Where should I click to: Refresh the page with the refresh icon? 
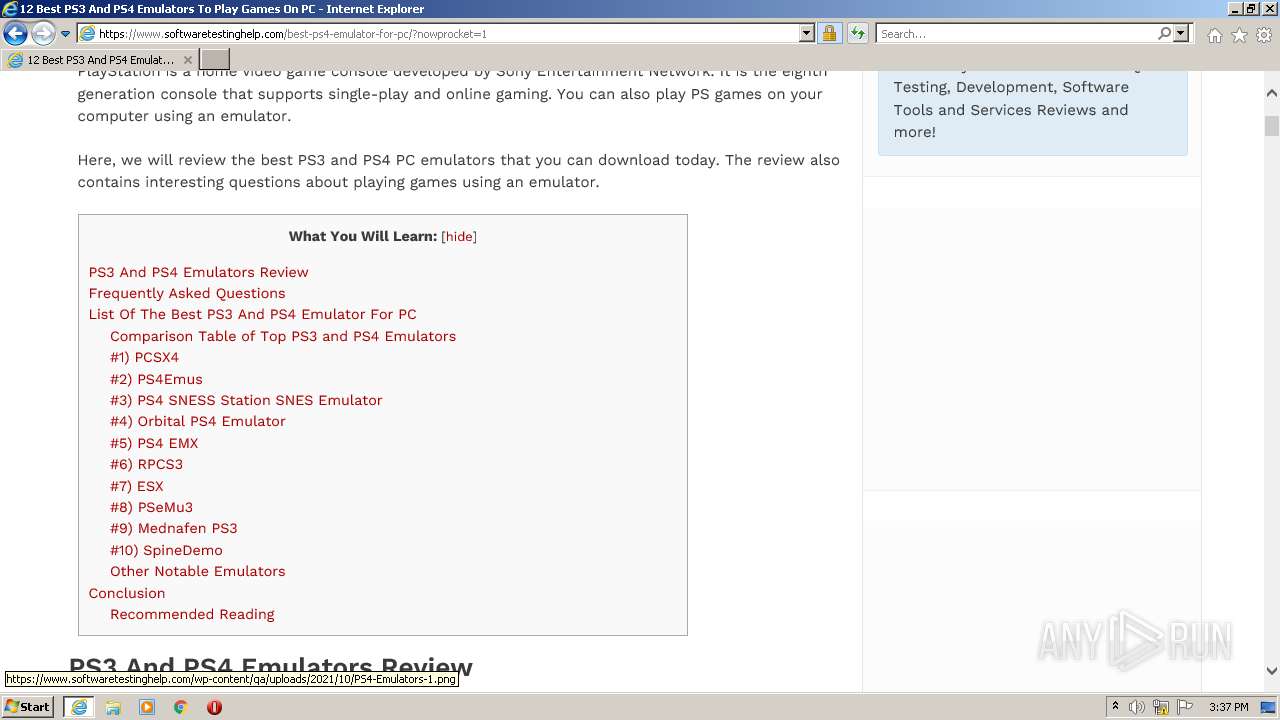(858, 34)
